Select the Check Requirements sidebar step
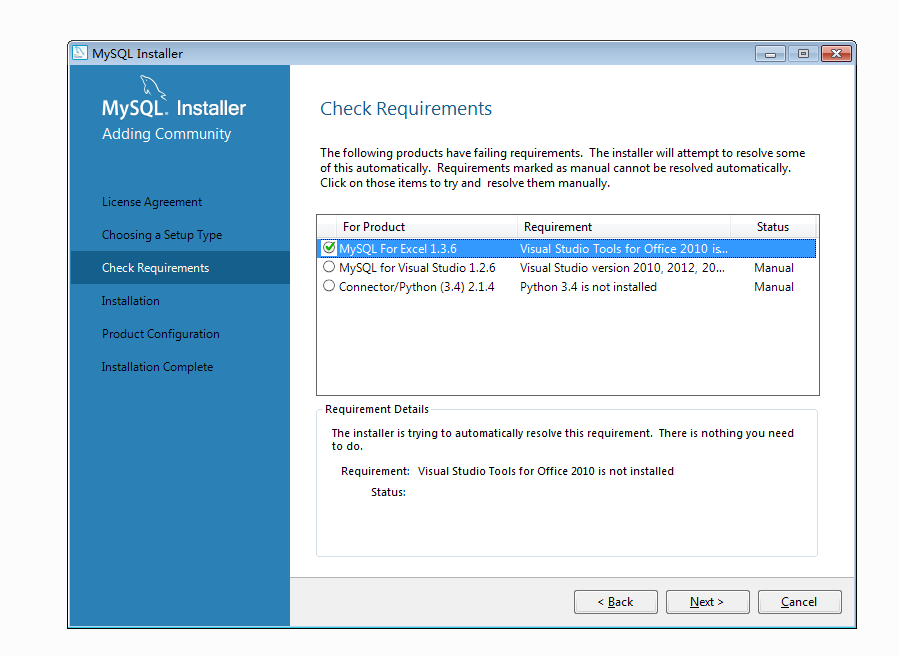This screenshot has height=656, width=899. point(180,268)
